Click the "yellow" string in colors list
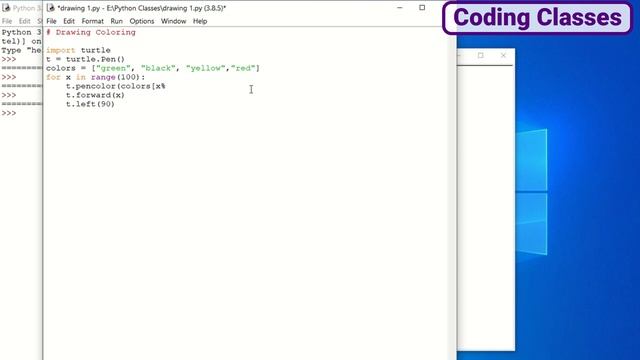 click(x=205, y=68)
